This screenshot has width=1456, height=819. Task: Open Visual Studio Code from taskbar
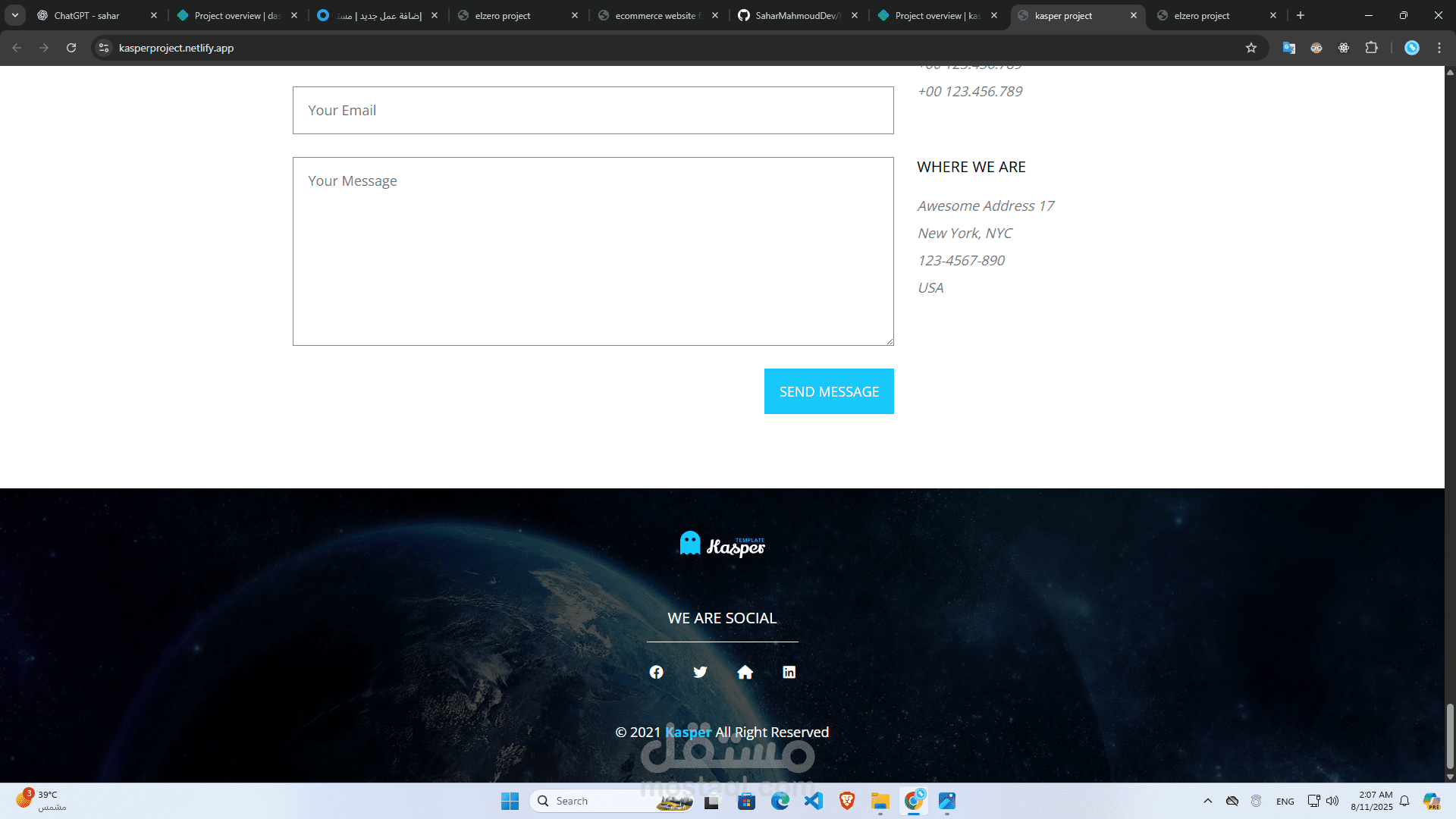click(x=814, y=801)
